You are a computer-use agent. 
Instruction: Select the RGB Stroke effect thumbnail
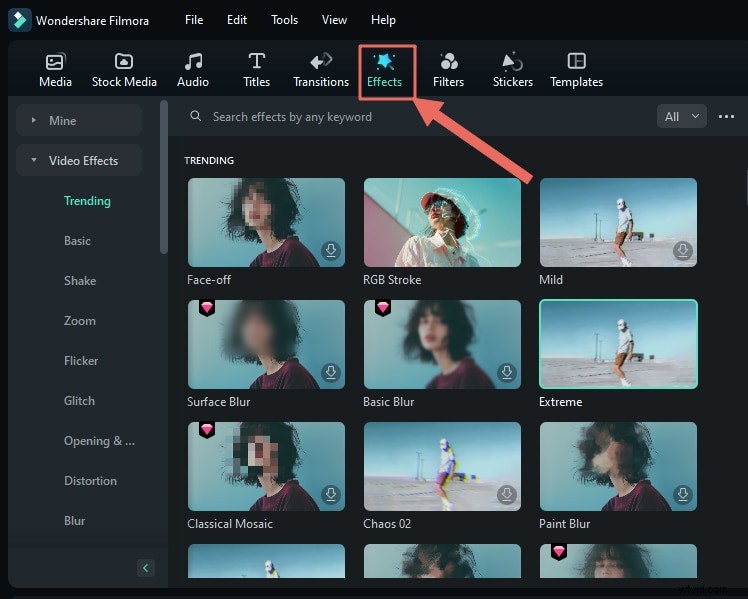[442, 222]
